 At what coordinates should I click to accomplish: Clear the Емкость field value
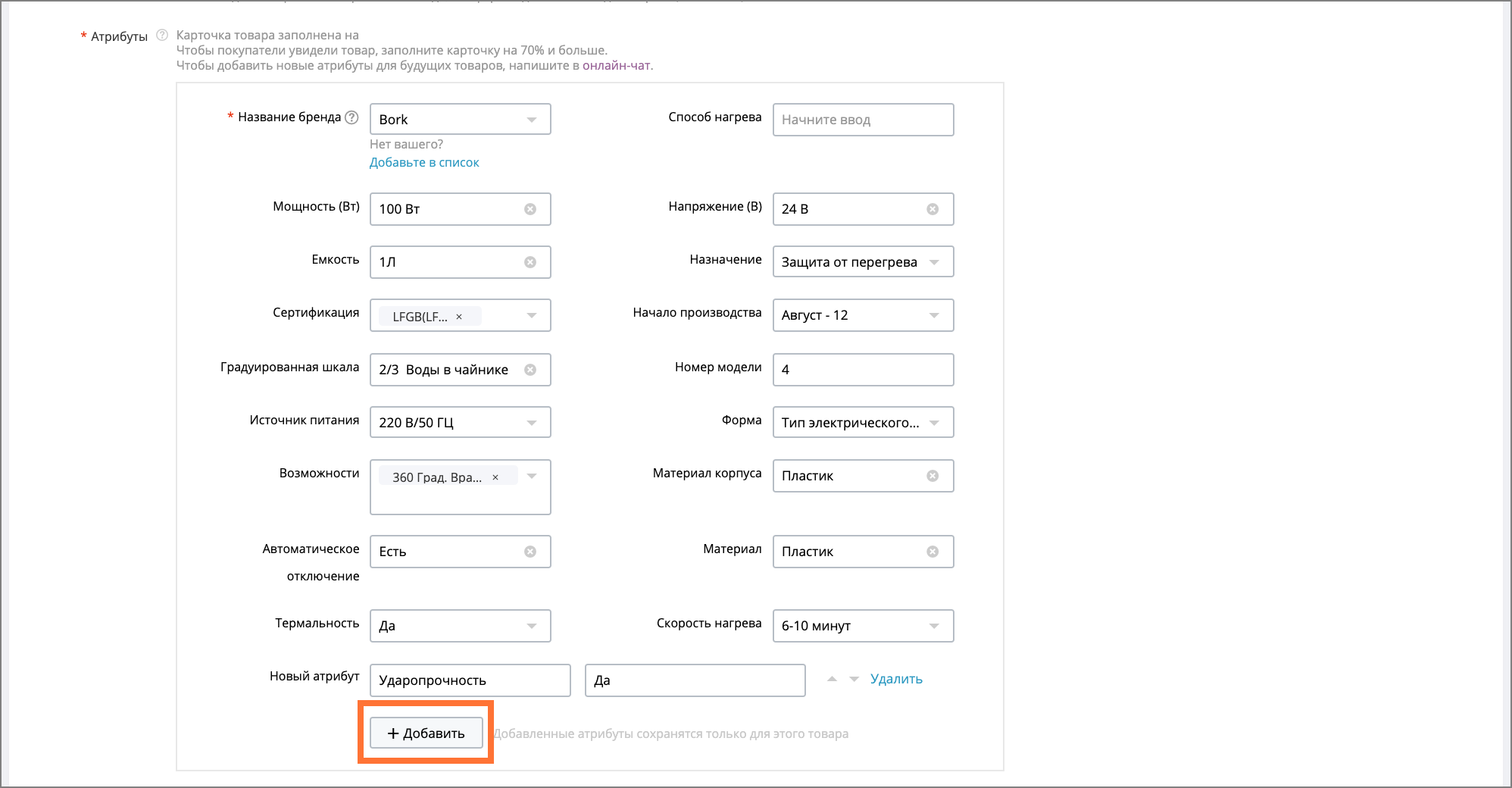530,262
